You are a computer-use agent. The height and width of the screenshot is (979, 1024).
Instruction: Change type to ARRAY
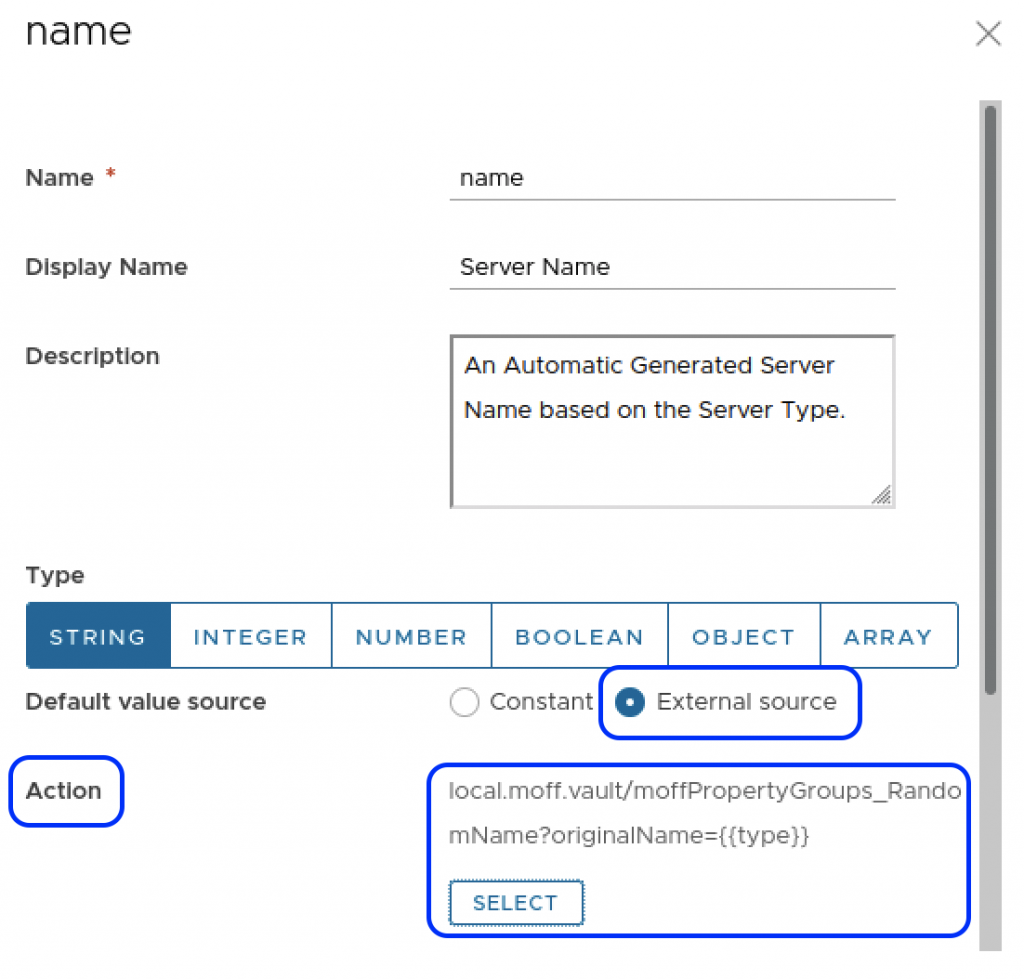click(887, 637)
